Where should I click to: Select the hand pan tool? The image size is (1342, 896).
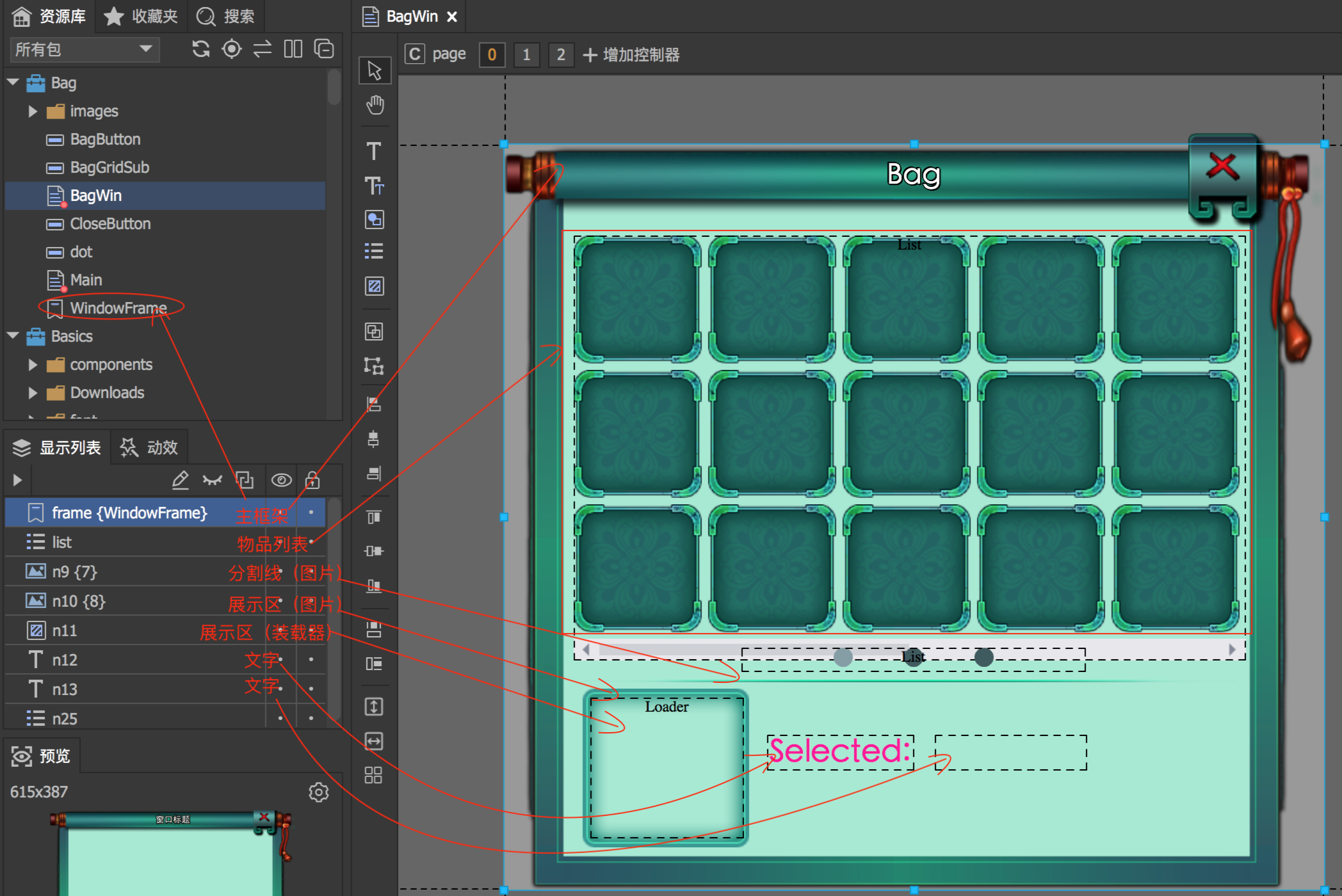coord(375,105)
